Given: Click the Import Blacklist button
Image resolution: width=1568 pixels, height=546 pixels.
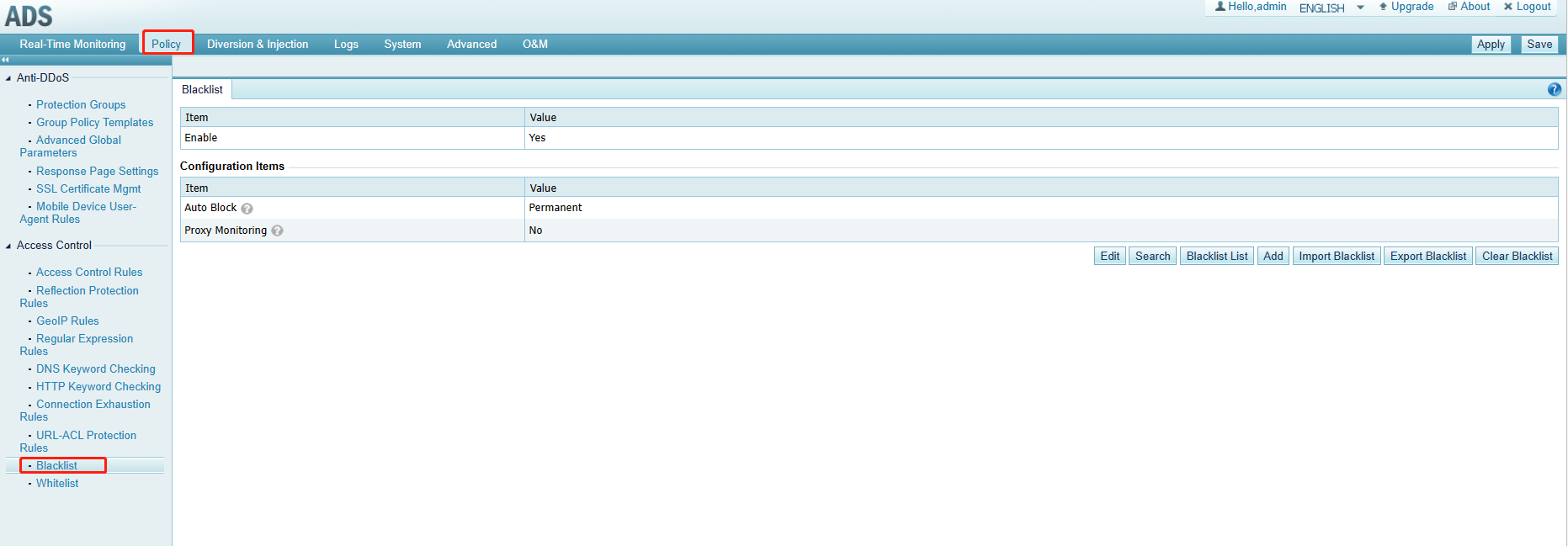Looking at the screenshot, I should [x=1336, y=256].
